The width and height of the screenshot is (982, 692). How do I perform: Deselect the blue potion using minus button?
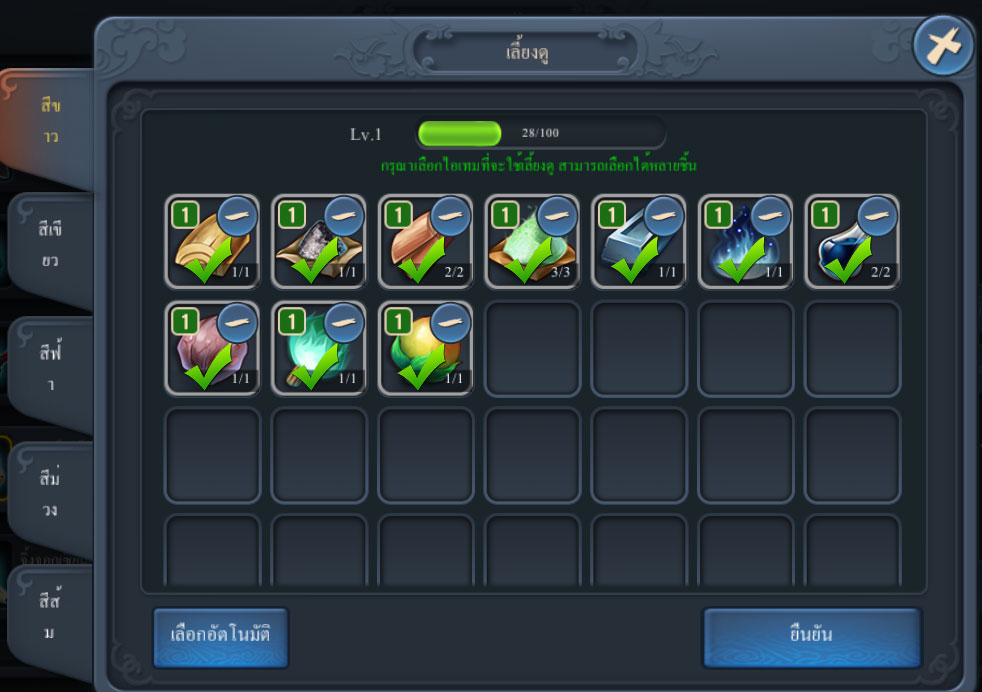tap(877, 216)
